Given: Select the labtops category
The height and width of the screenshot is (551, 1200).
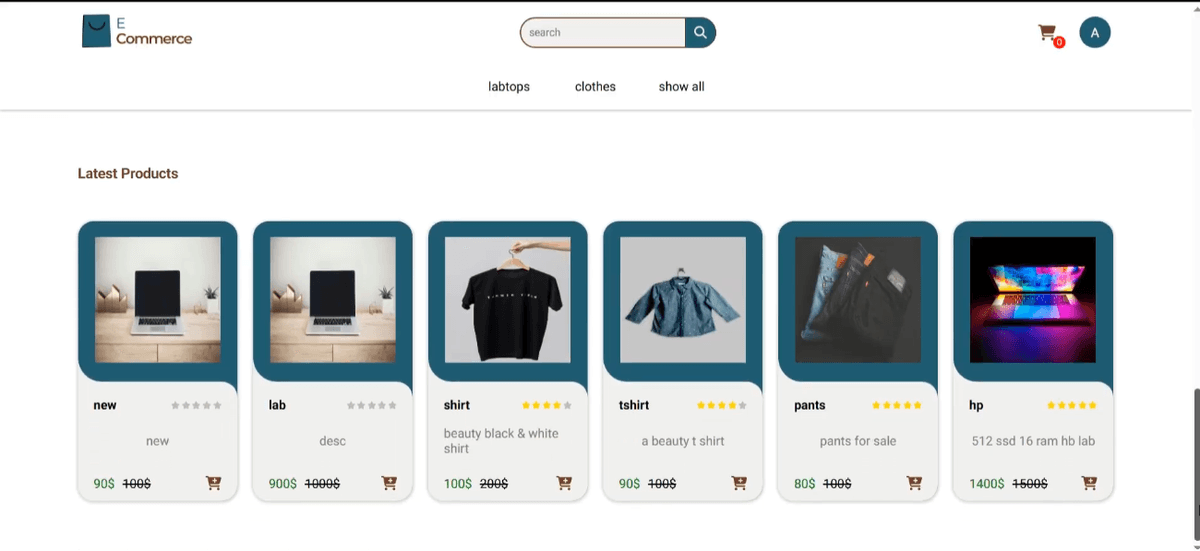Looking at the screenshot, I should click(509, 87).
